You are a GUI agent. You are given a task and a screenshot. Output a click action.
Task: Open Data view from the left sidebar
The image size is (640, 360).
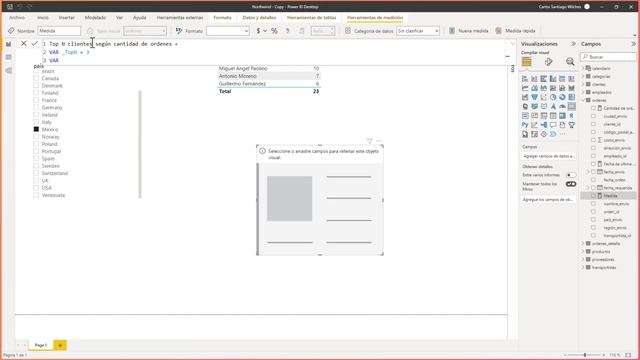(9, 57)
